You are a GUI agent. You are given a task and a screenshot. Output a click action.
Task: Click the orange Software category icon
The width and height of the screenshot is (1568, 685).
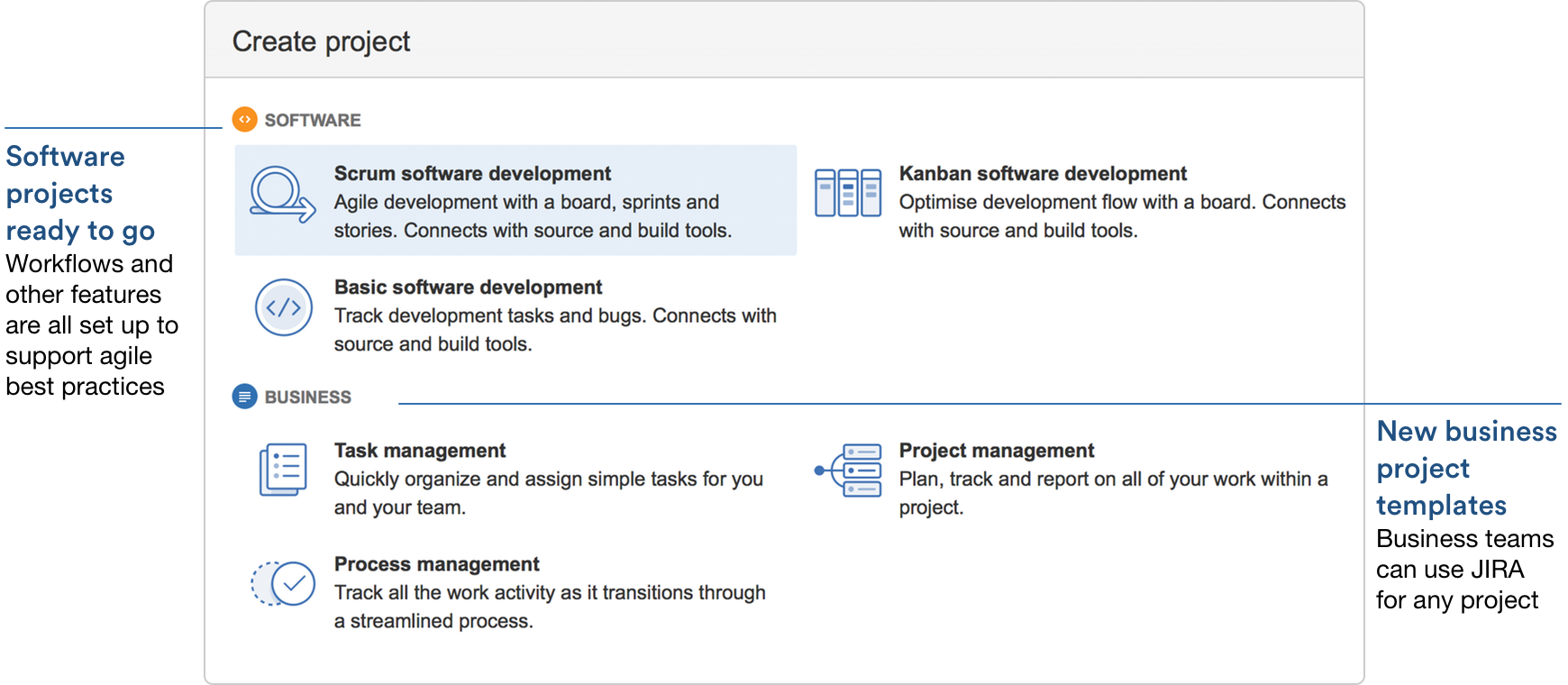tap(244, 120)
